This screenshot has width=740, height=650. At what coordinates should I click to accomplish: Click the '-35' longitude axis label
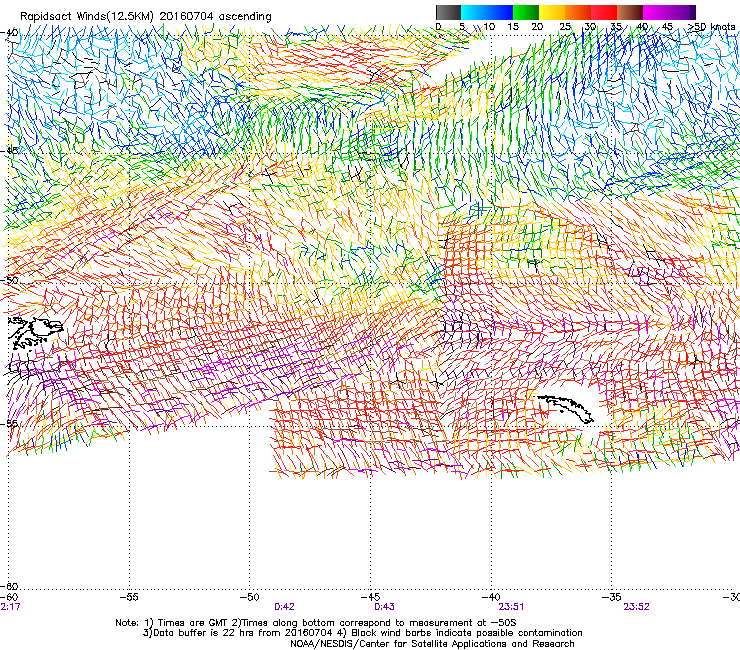point(612,597)
